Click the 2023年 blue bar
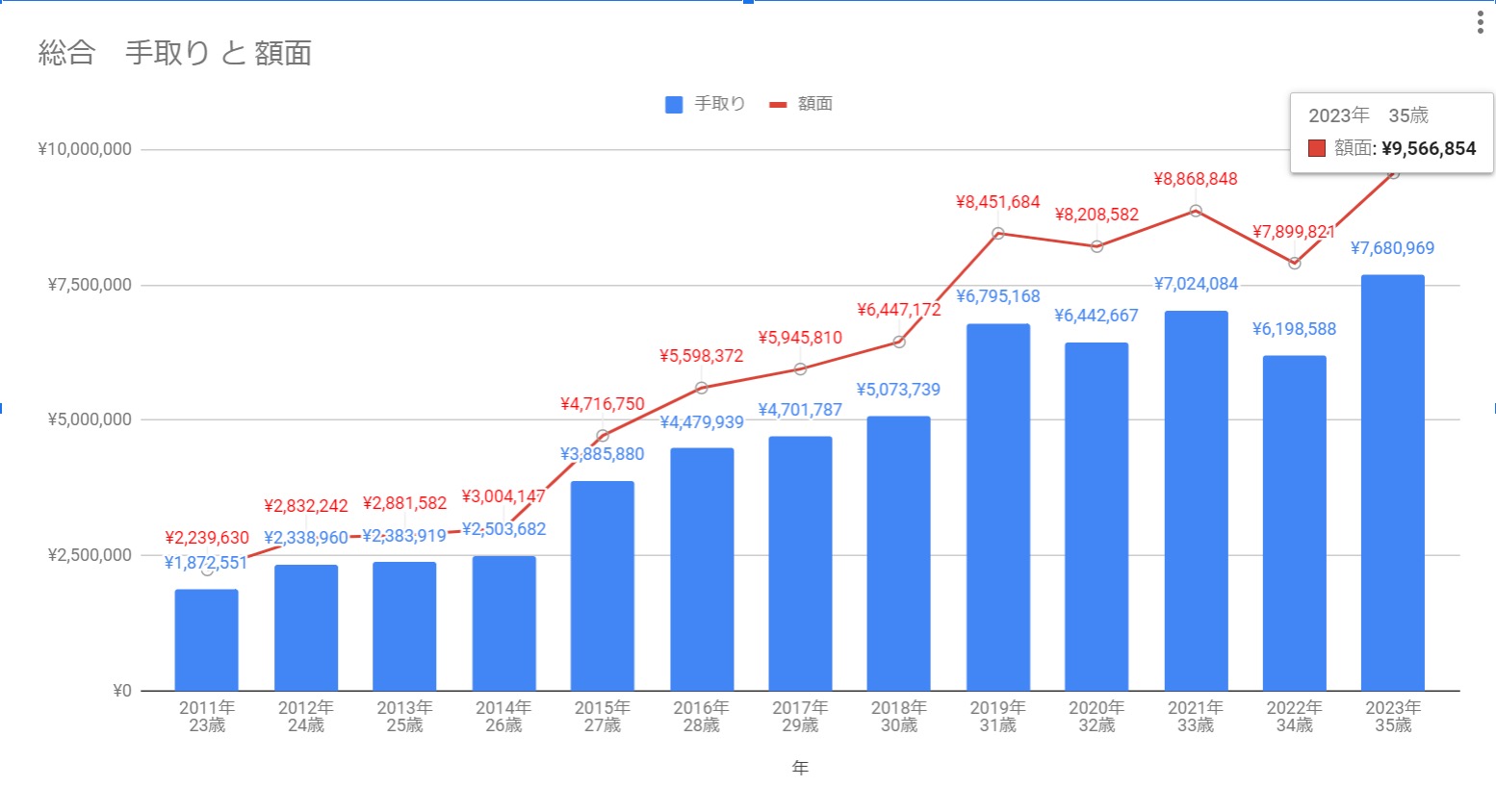The image size is (1496, 812). pyautogui.click(x=1393, y=483)
